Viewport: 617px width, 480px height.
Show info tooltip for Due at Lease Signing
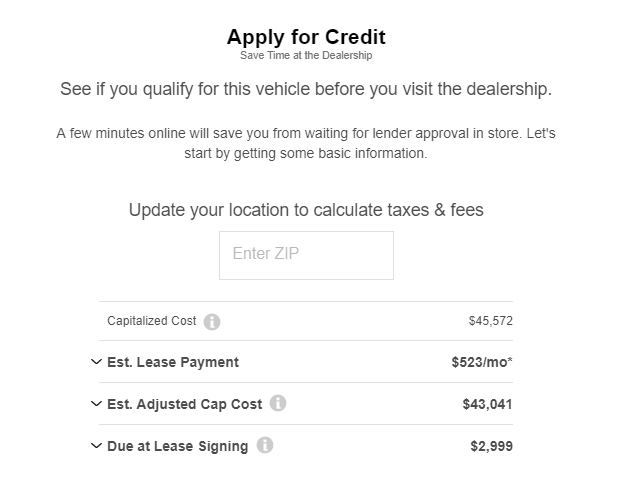point(265,445)
